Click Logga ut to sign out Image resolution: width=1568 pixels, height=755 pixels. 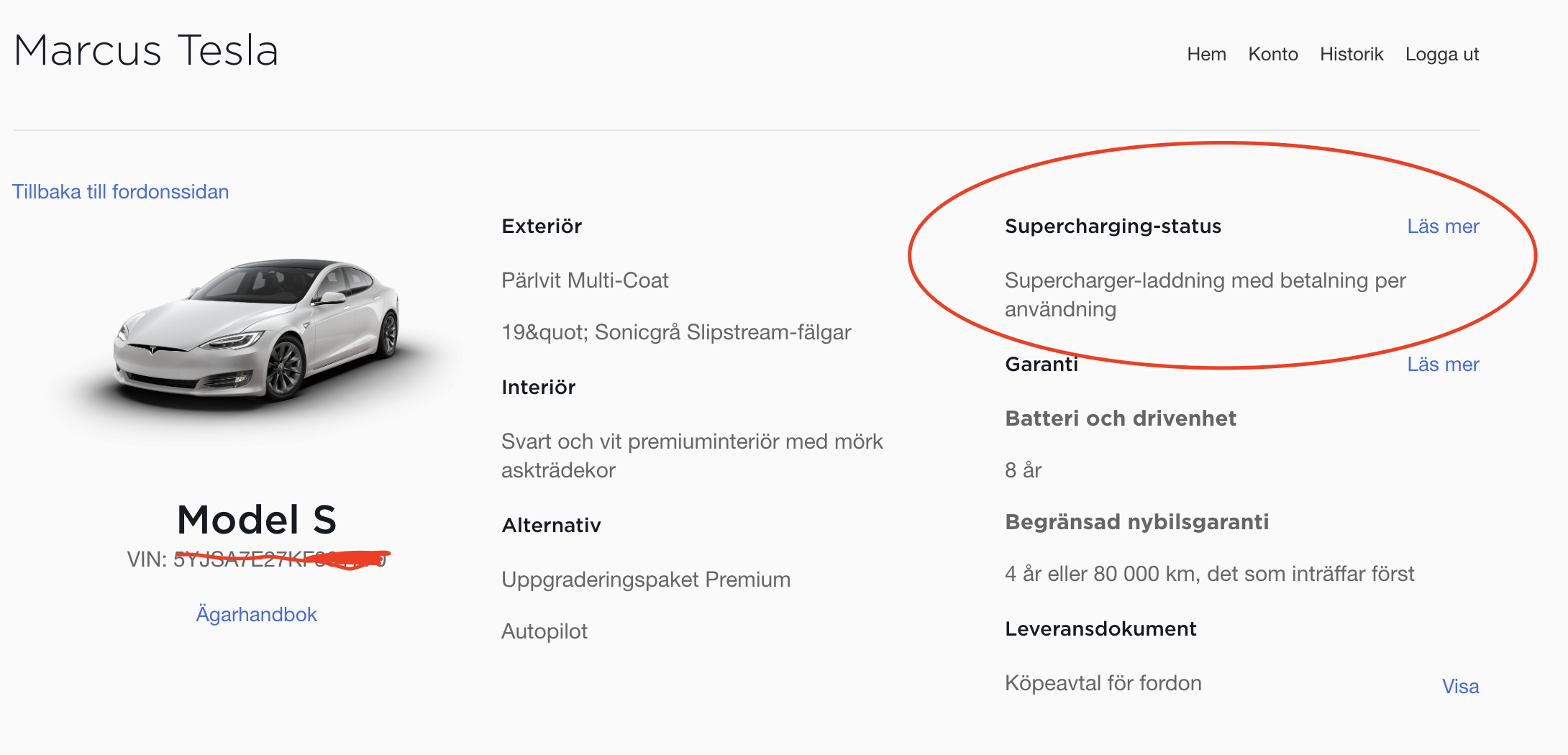tap(1441, 54)
